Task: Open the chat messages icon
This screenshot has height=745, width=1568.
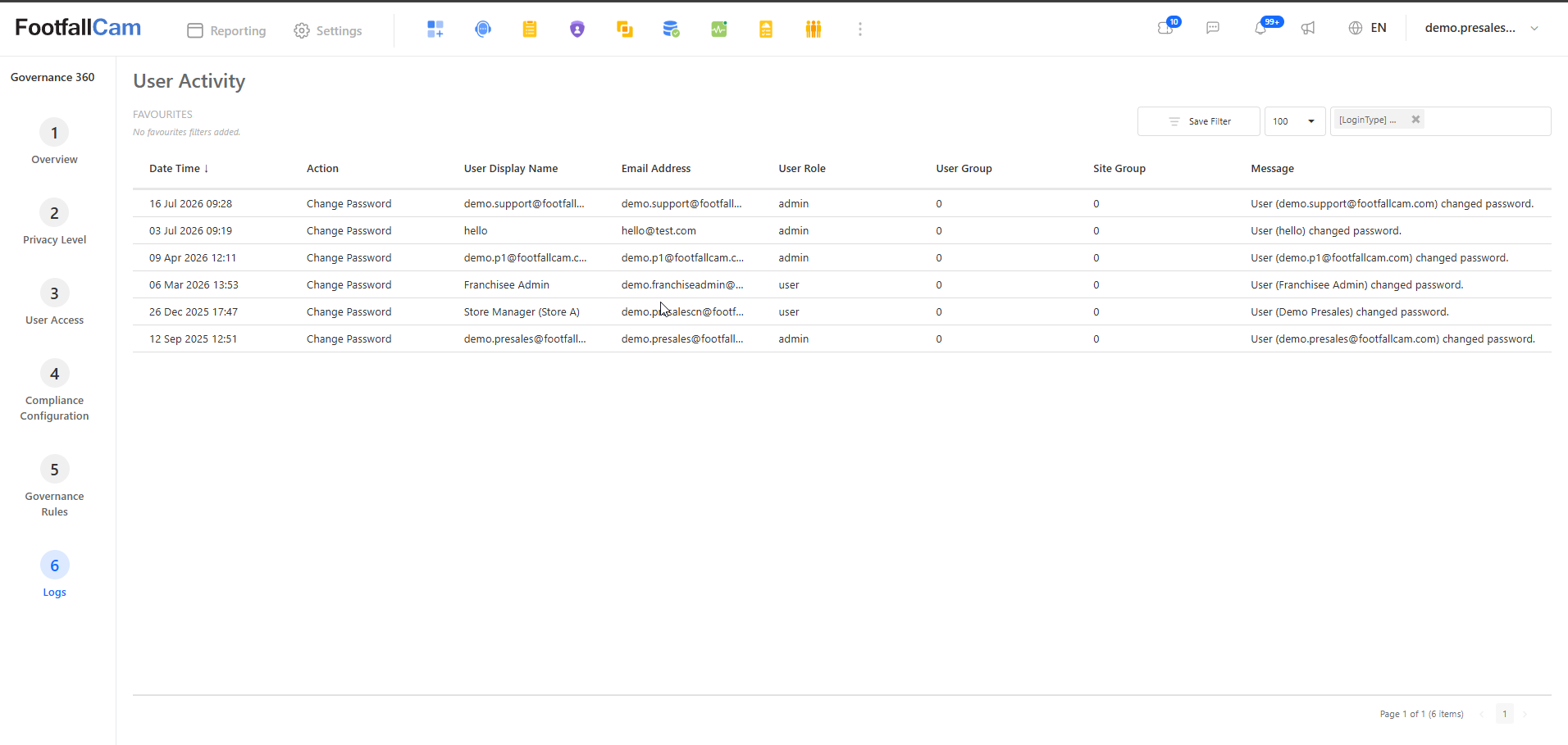Action: (x=1213, y=28)
